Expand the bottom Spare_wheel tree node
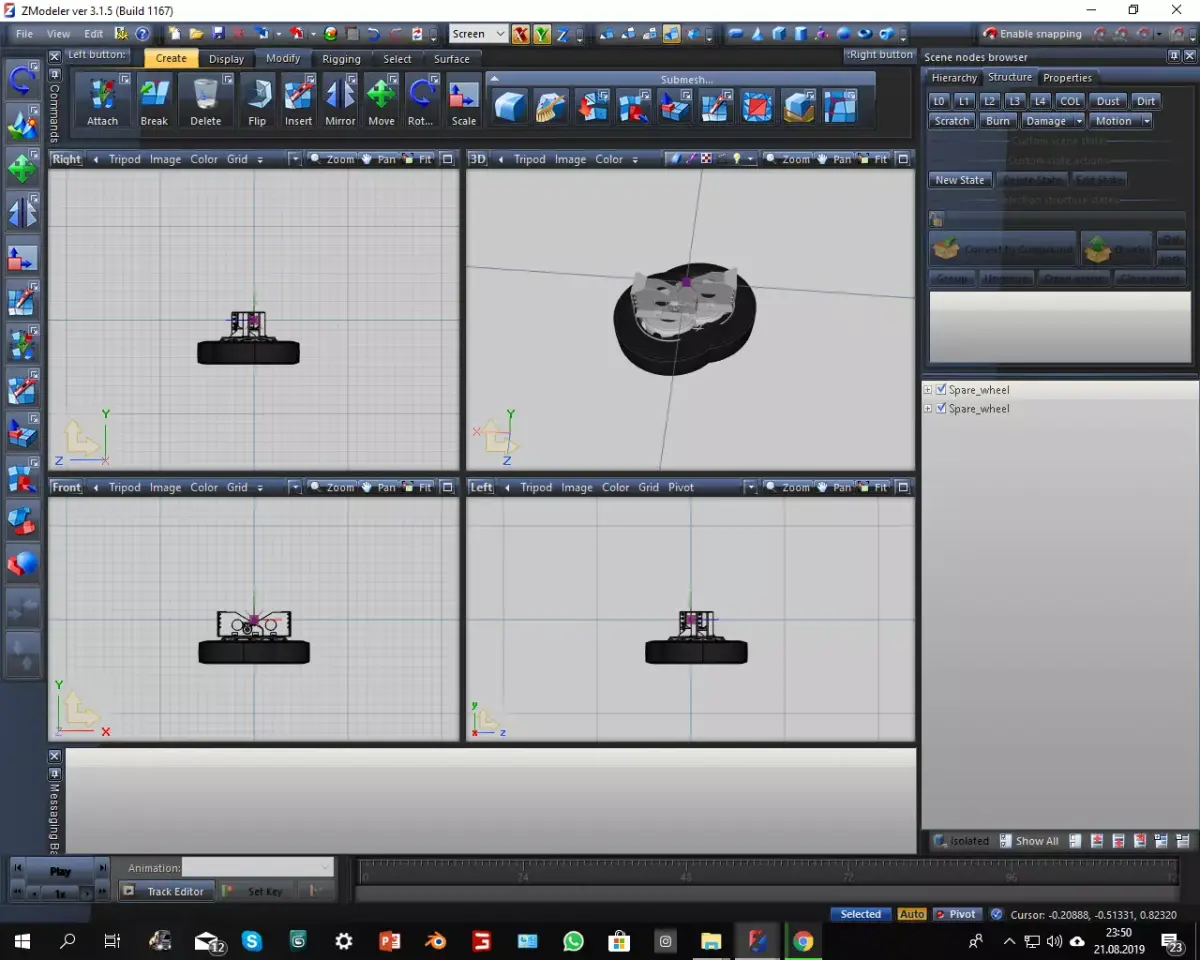Image resolution: width=1200 pixels, height=960 pixels. coord(927,408)
